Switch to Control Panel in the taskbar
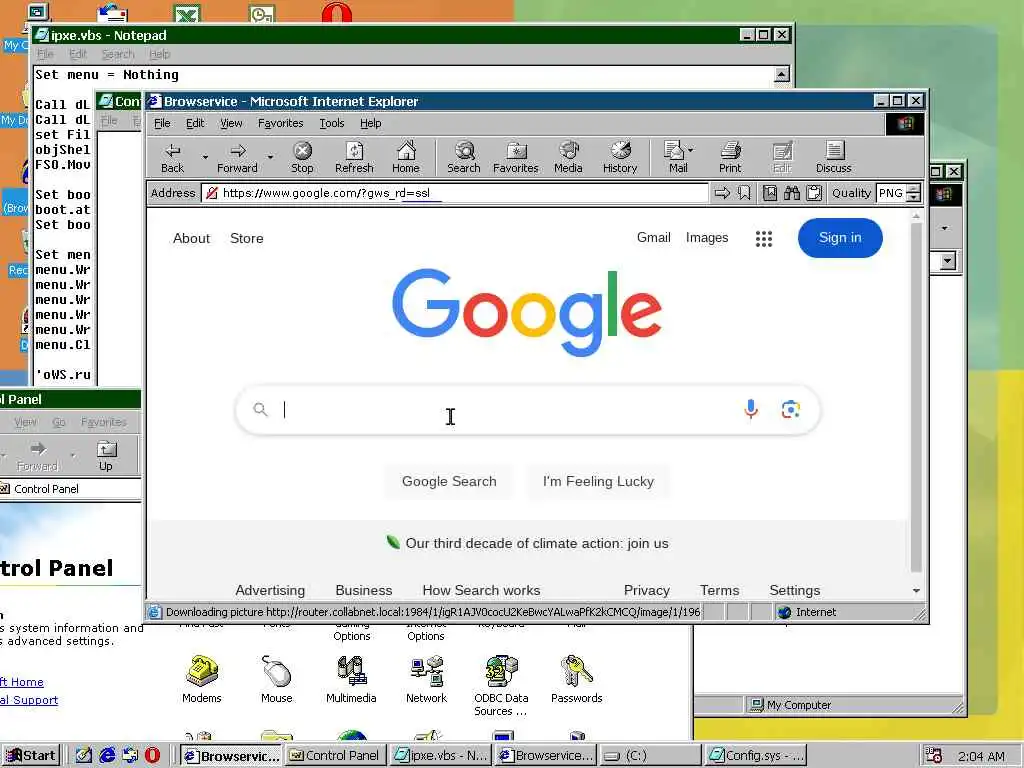Screen dimensions: 1024x768 [x=335, y=756]
